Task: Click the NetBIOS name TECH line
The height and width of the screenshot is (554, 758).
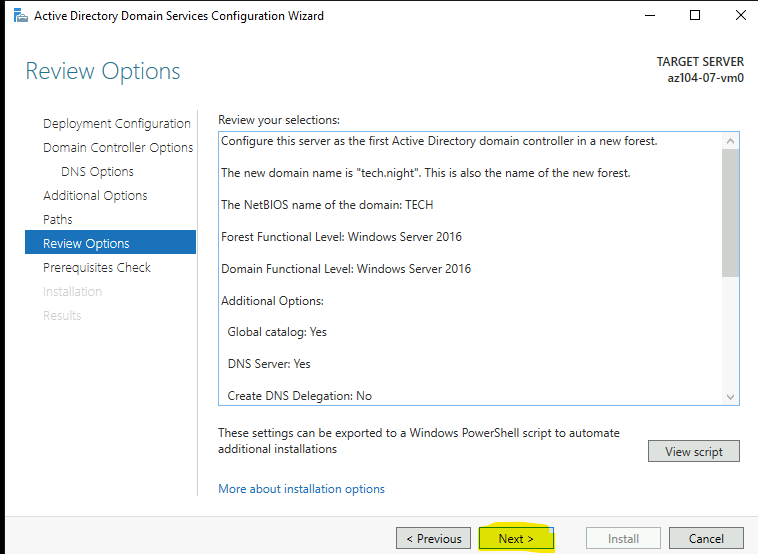Action: pos(327,205)
